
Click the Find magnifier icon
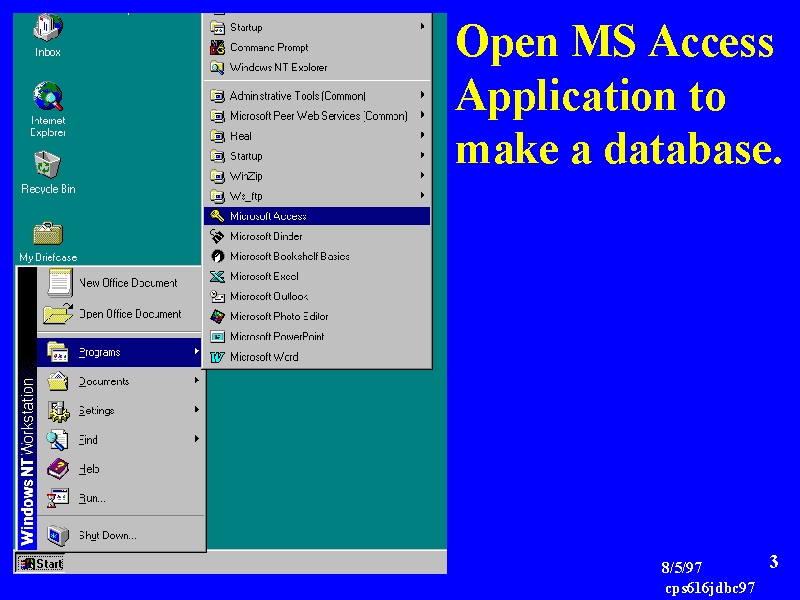coord(57,440)
